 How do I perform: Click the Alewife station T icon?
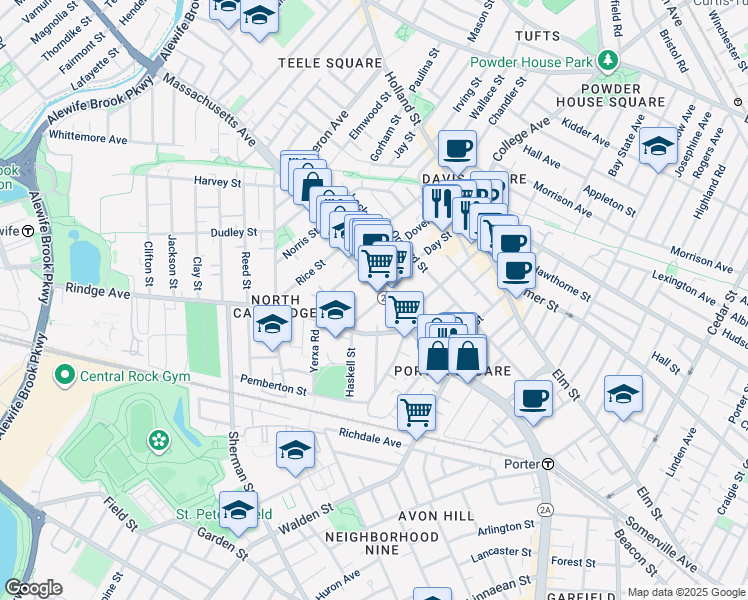28,231
